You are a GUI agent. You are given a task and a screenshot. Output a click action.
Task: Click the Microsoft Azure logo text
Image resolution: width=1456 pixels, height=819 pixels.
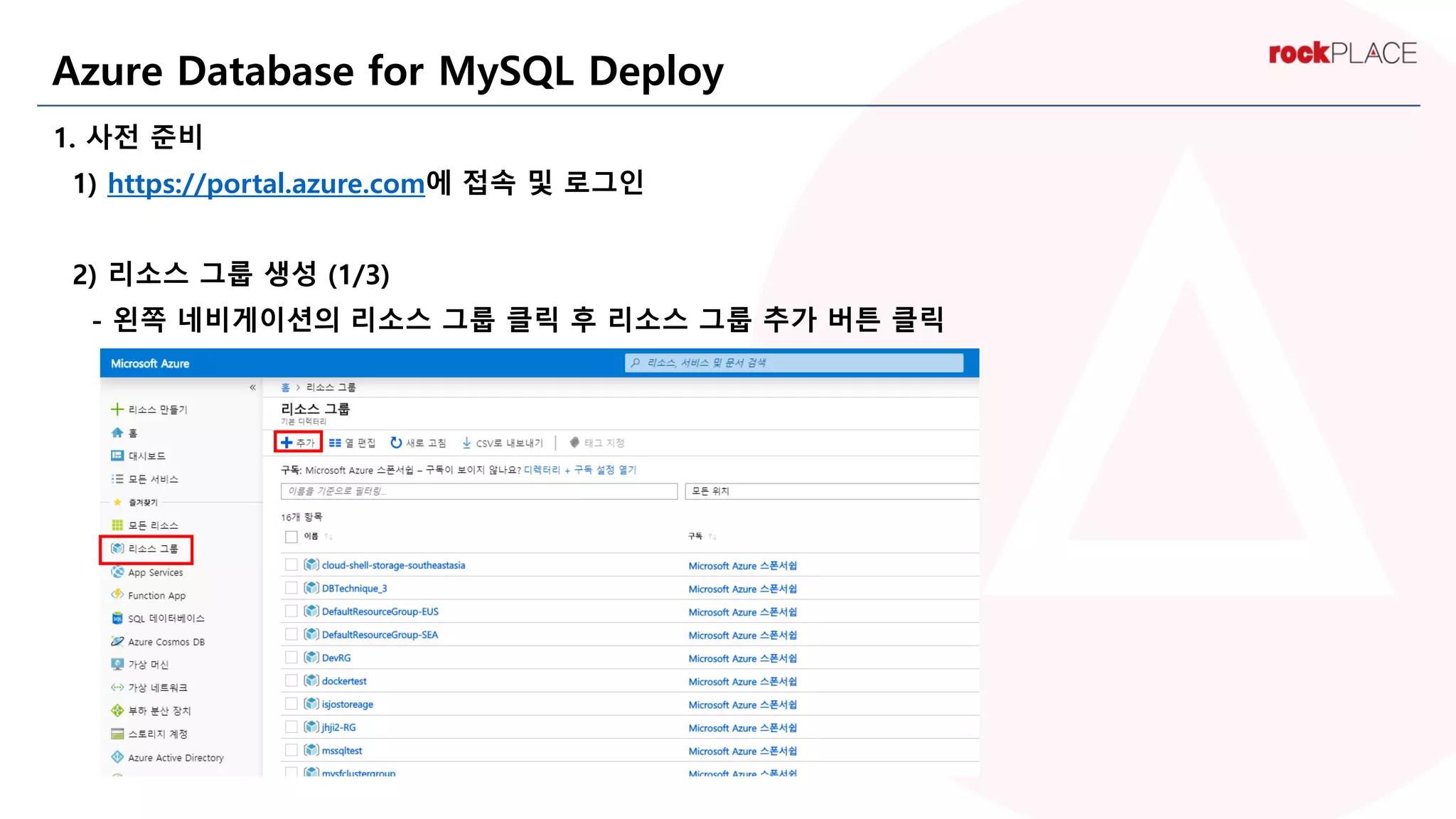coord(150,363)
